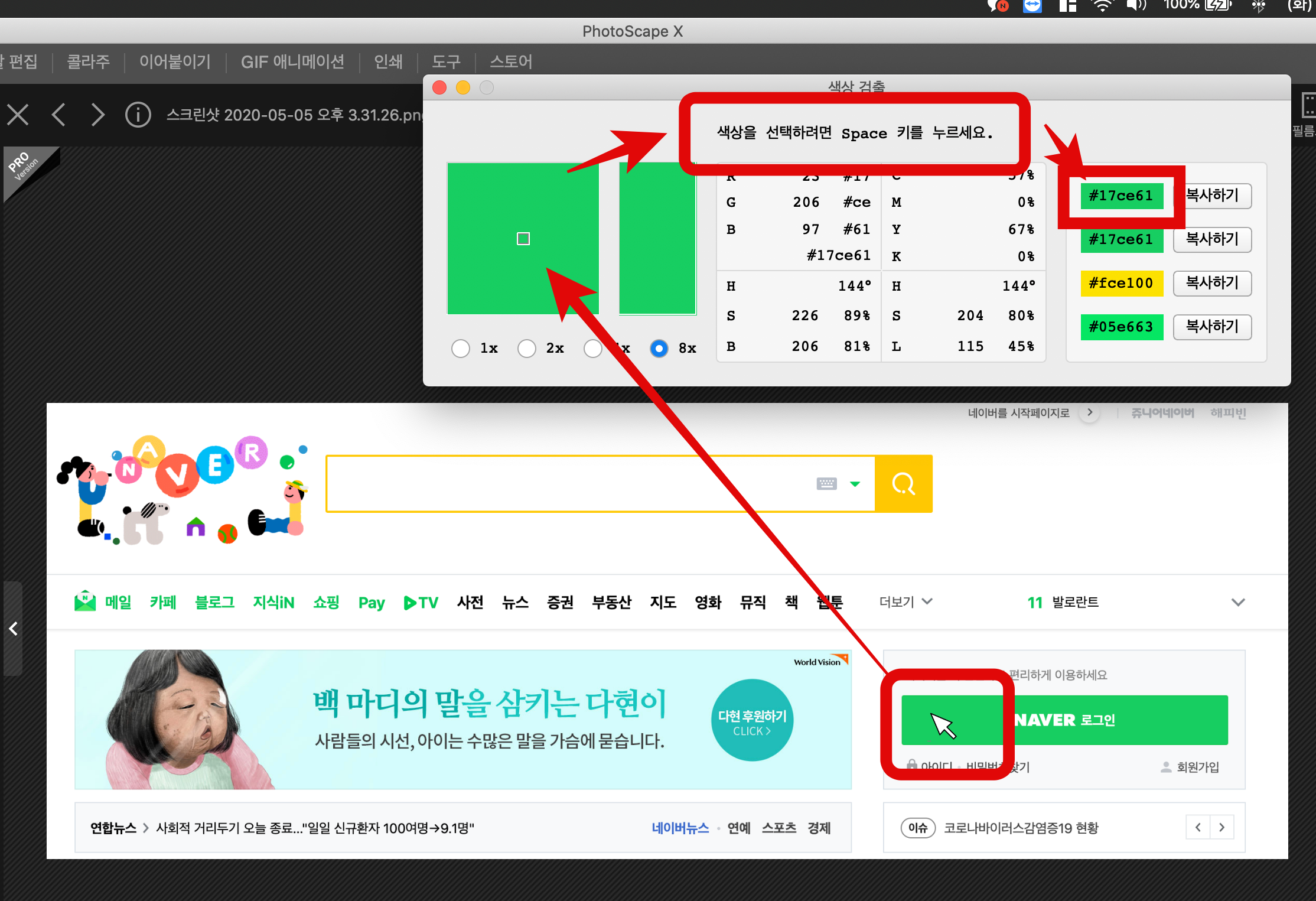Viewport: 1316px width, 901px height.
Task: Expand the search autocomplete dropdown arrow
Action: tap(855, 484)
